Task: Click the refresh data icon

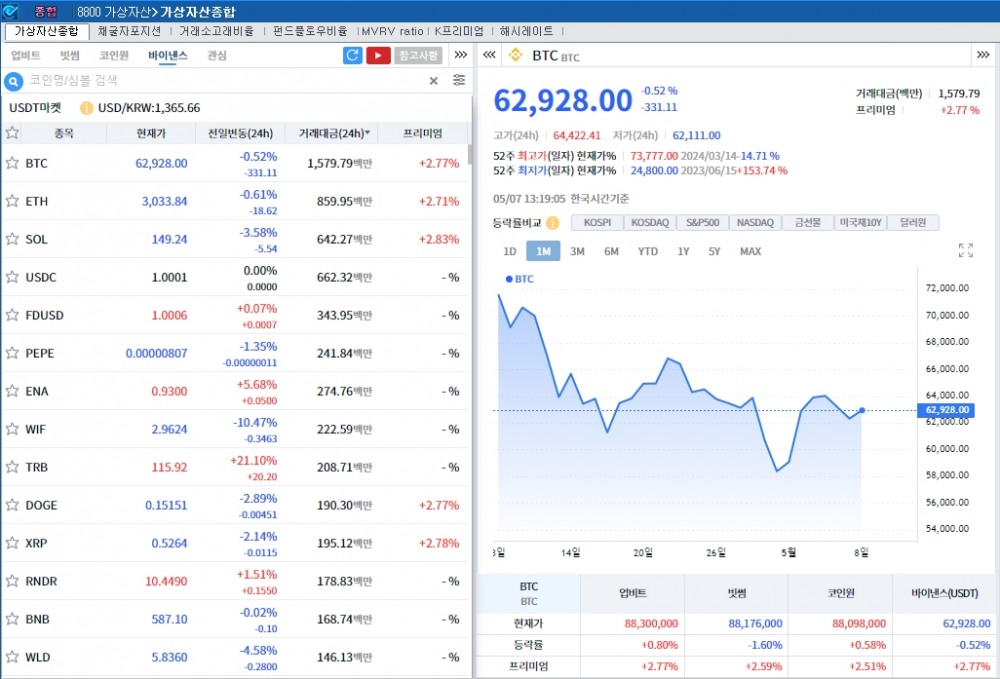Action: pos(352,55)
